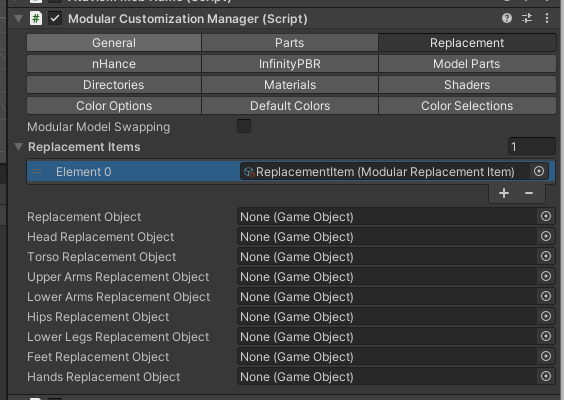Open object picker for Head Replacement Object
Viewport: 564px width, 400px height.
click(x=546, y=236)
